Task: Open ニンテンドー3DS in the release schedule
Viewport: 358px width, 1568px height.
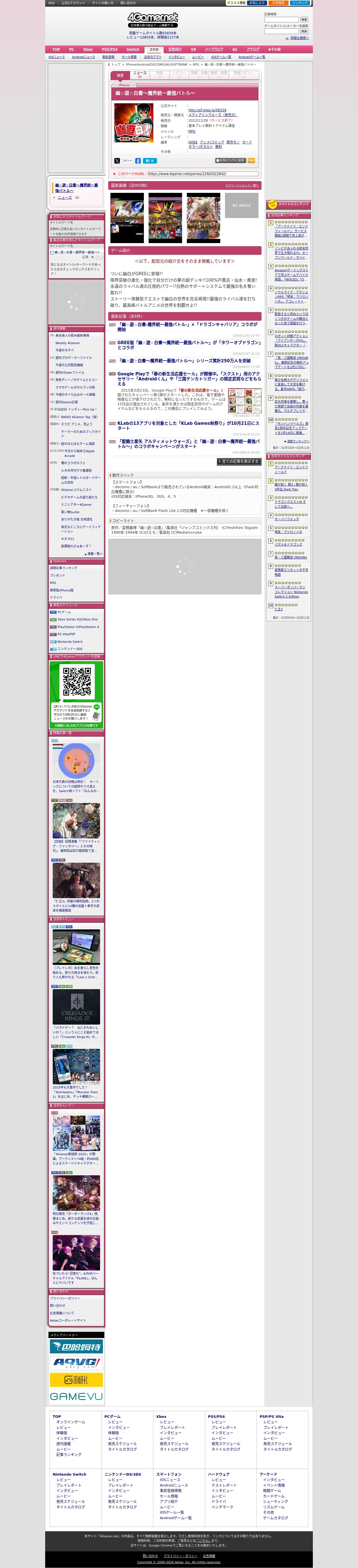Action: (70, 649)
